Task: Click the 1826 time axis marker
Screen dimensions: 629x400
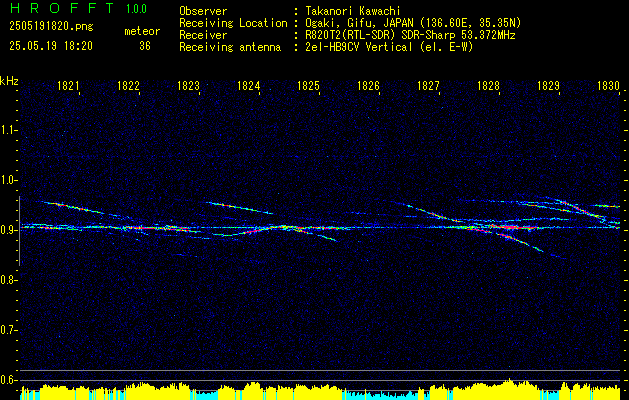Action: click(369, 86)
